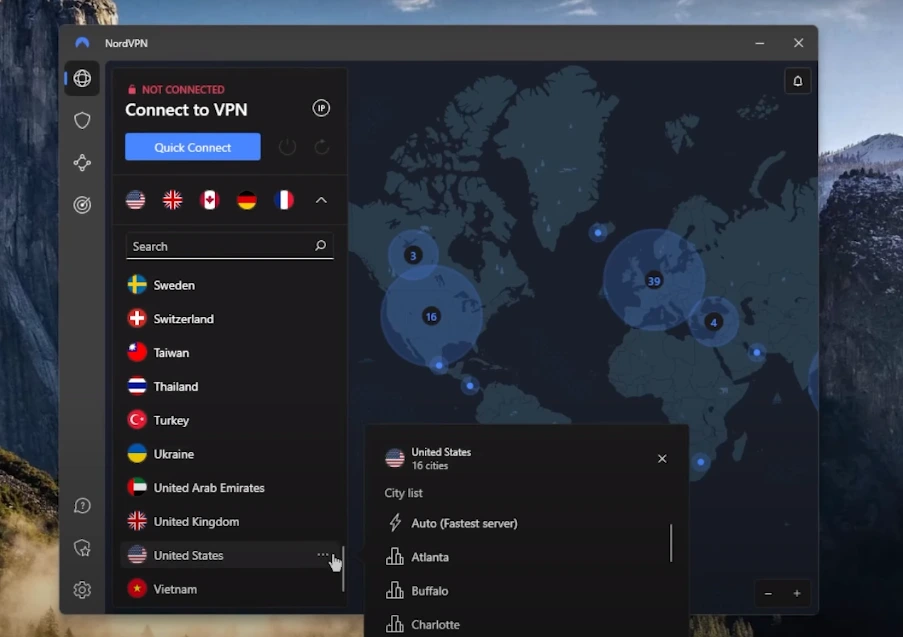The height and width of the screenshot is (637, 903).
Task: Collapse the recent countries chevron
Action: click(321, 200)
